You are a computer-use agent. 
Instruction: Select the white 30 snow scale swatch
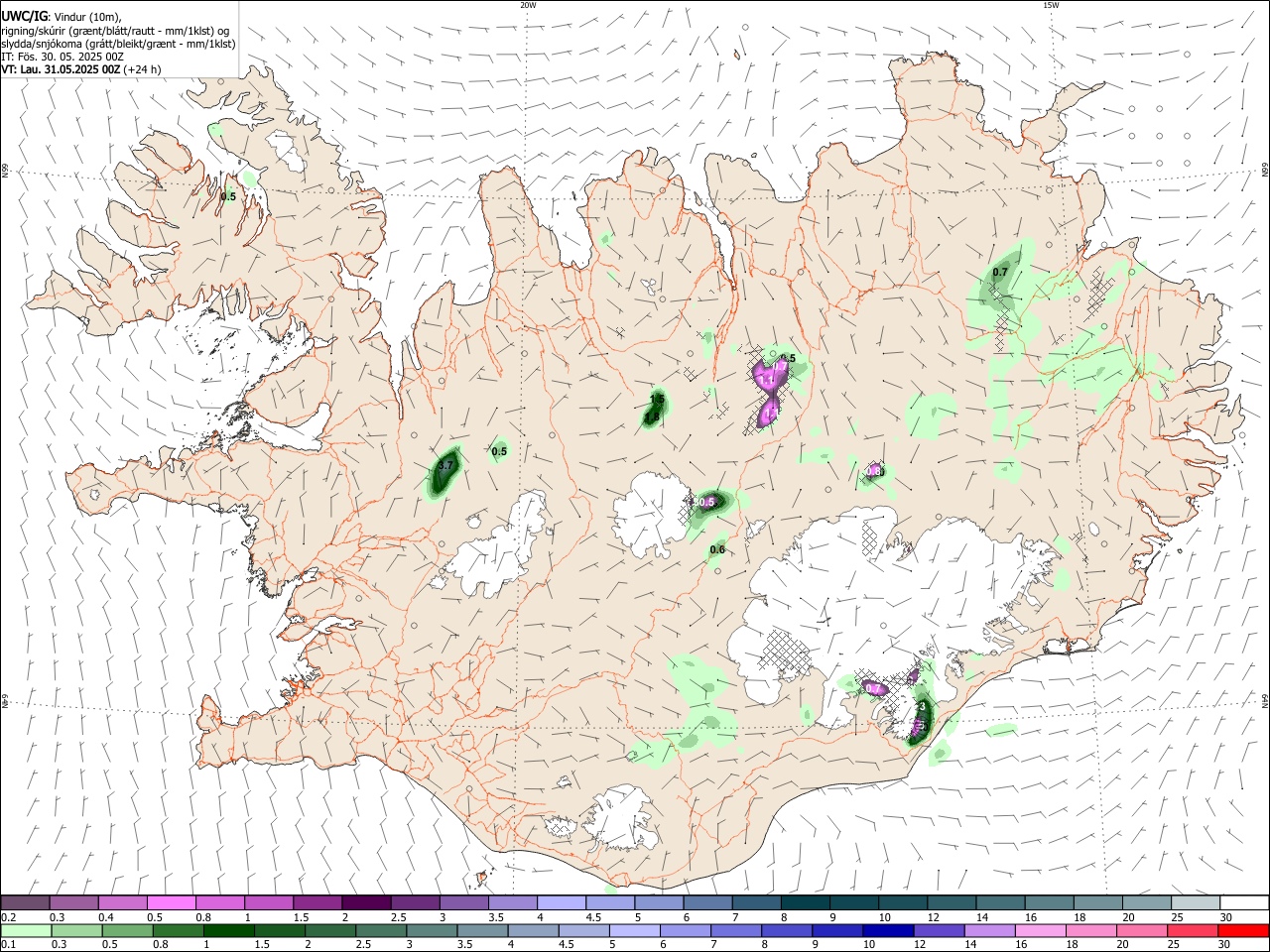point(1244,902)
